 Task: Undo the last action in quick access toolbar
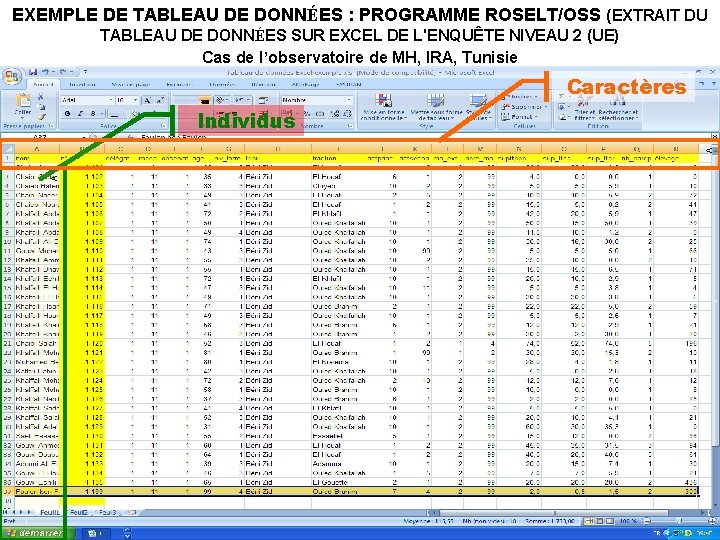coord(45,72)
